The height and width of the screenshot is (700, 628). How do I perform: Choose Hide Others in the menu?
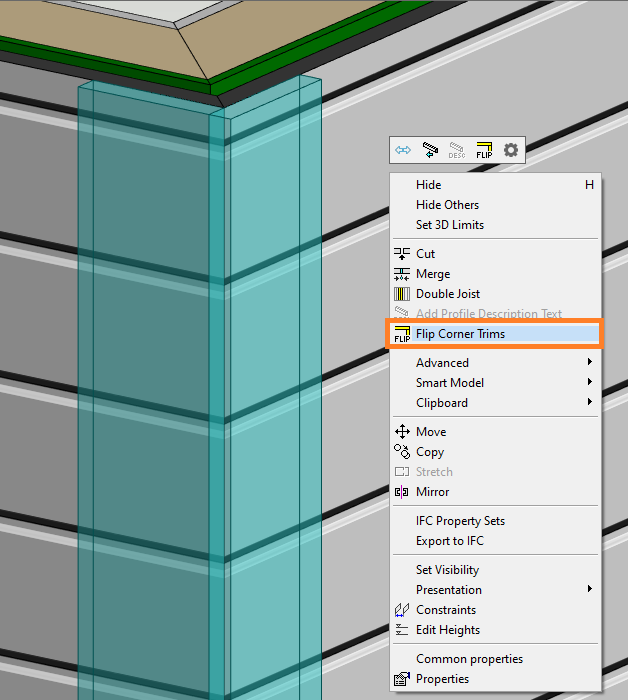447,205
